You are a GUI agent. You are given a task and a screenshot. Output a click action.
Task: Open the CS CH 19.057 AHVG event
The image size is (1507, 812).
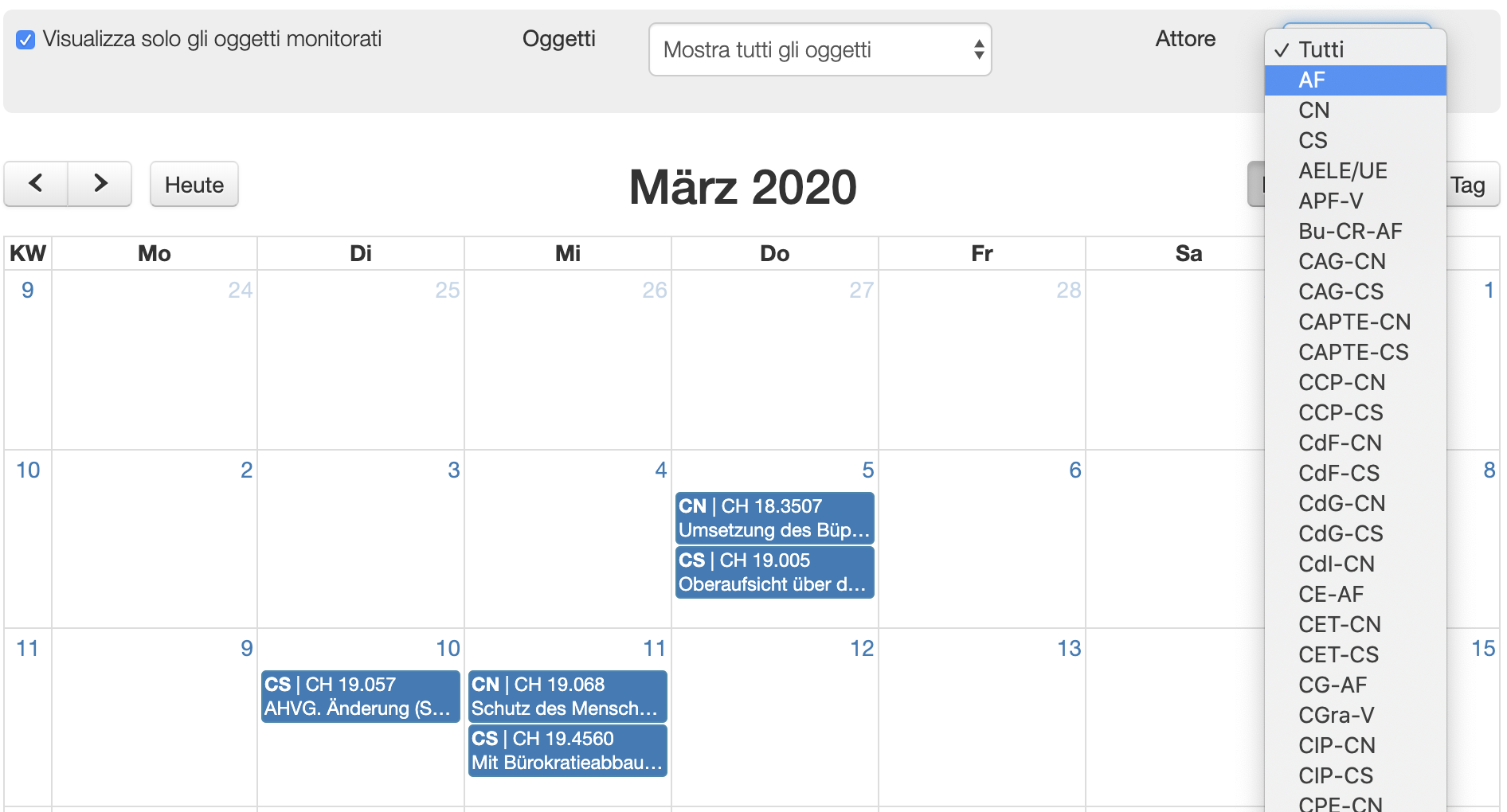[x=360, y=697]
